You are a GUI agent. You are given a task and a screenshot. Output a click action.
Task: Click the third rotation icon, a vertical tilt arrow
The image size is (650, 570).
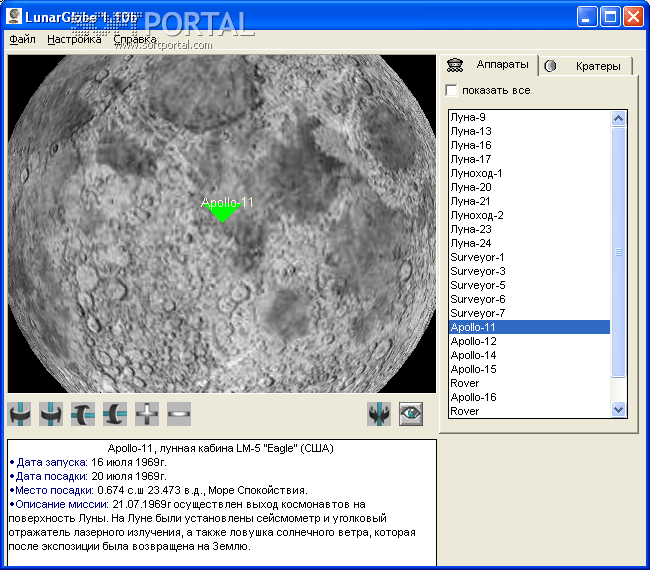click(x=84, y=413)
